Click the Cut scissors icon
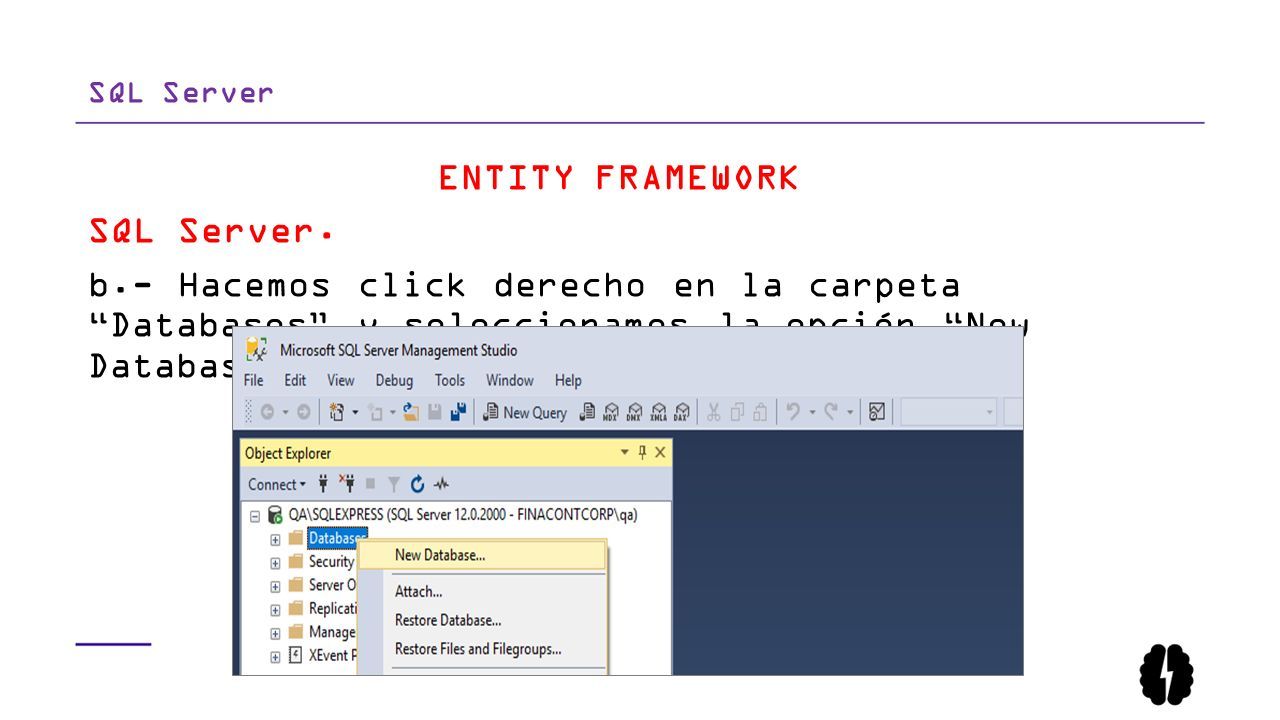Image resolution: width=1280 pixels, height=720 pixels. [714, 412]
